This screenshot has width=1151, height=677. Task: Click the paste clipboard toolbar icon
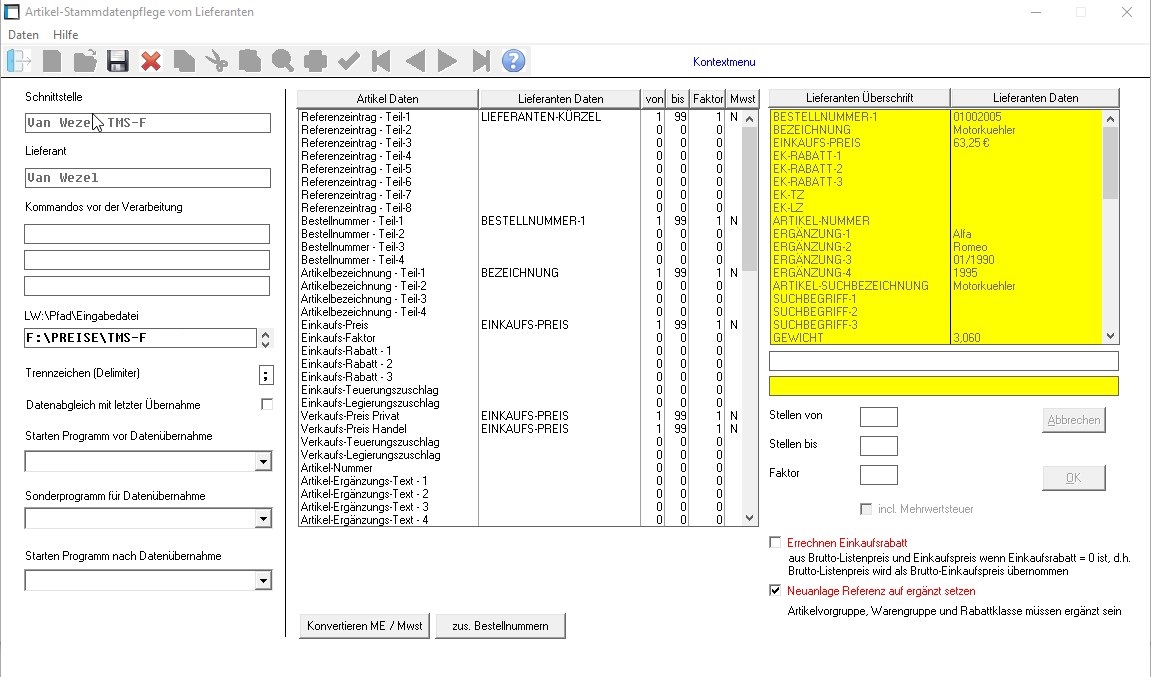point(250,61)
